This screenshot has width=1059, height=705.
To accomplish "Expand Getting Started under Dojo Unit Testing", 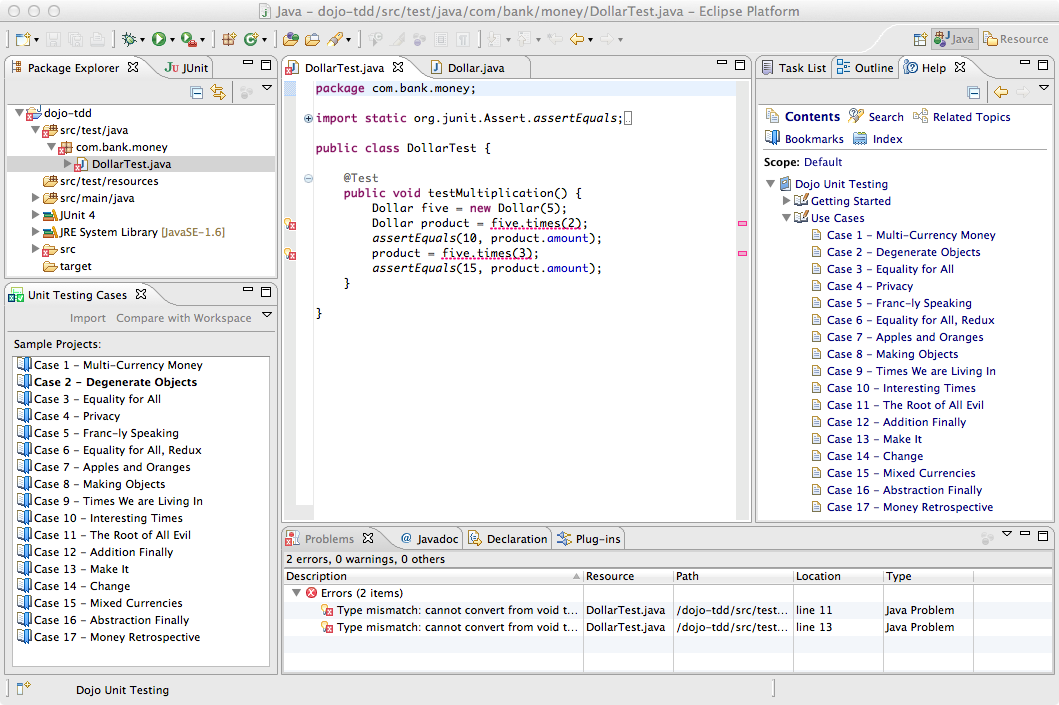I will click(786, 200).
